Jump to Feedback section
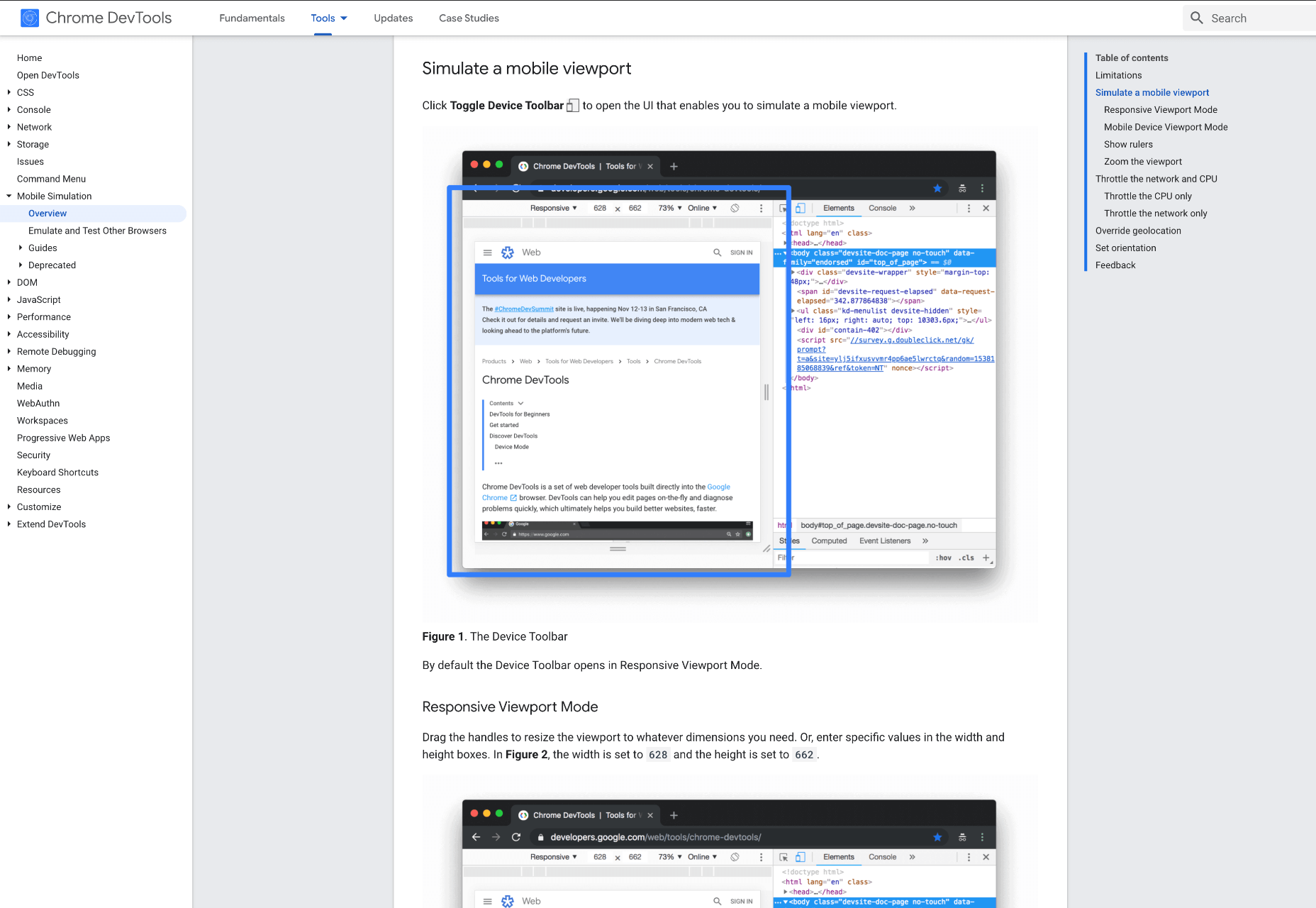Screen dimensions: 1316x908 1115,265
